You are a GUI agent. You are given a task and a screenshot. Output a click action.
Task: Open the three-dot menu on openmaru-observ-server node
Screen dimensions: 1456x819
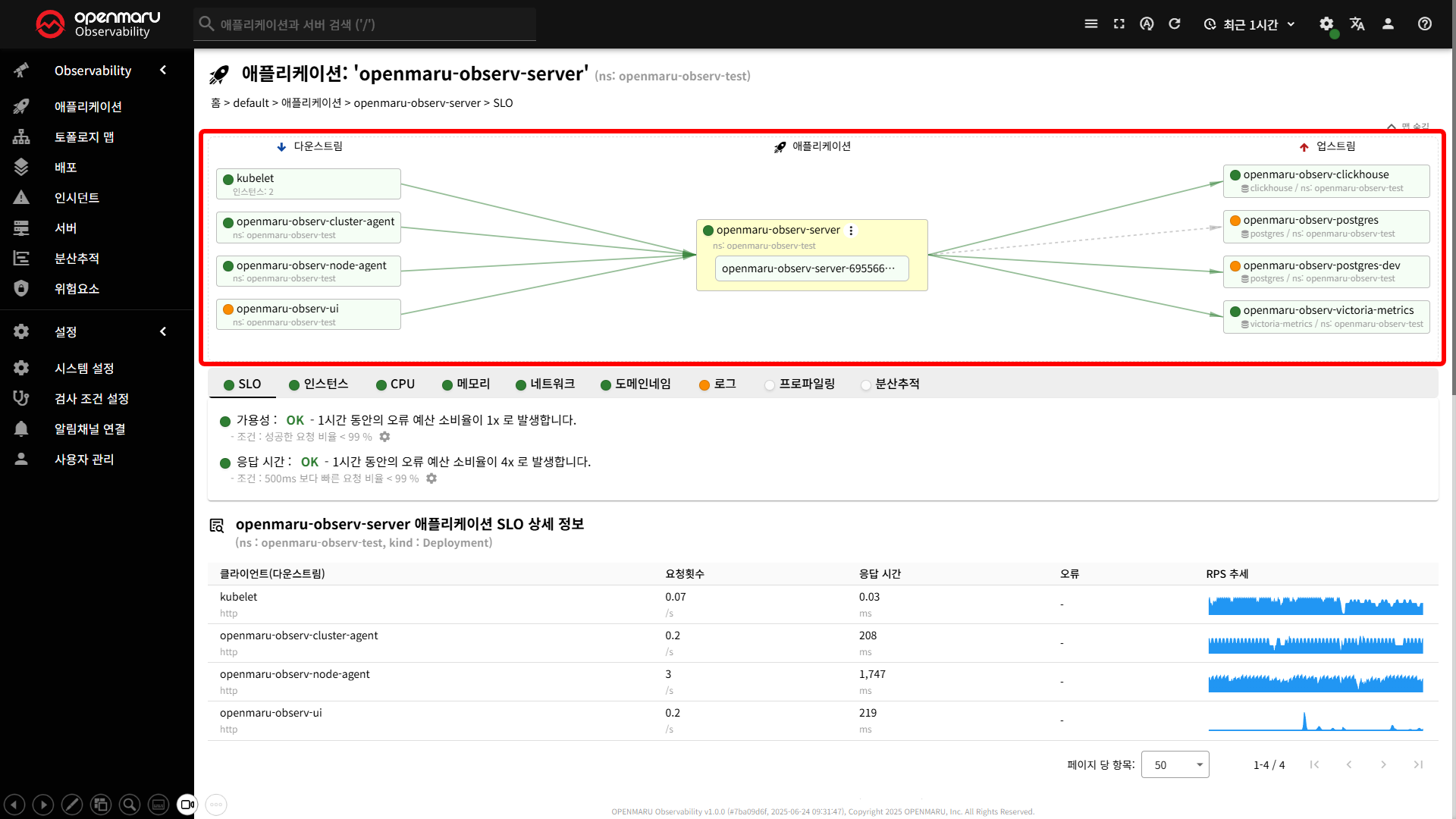(851, 231)
